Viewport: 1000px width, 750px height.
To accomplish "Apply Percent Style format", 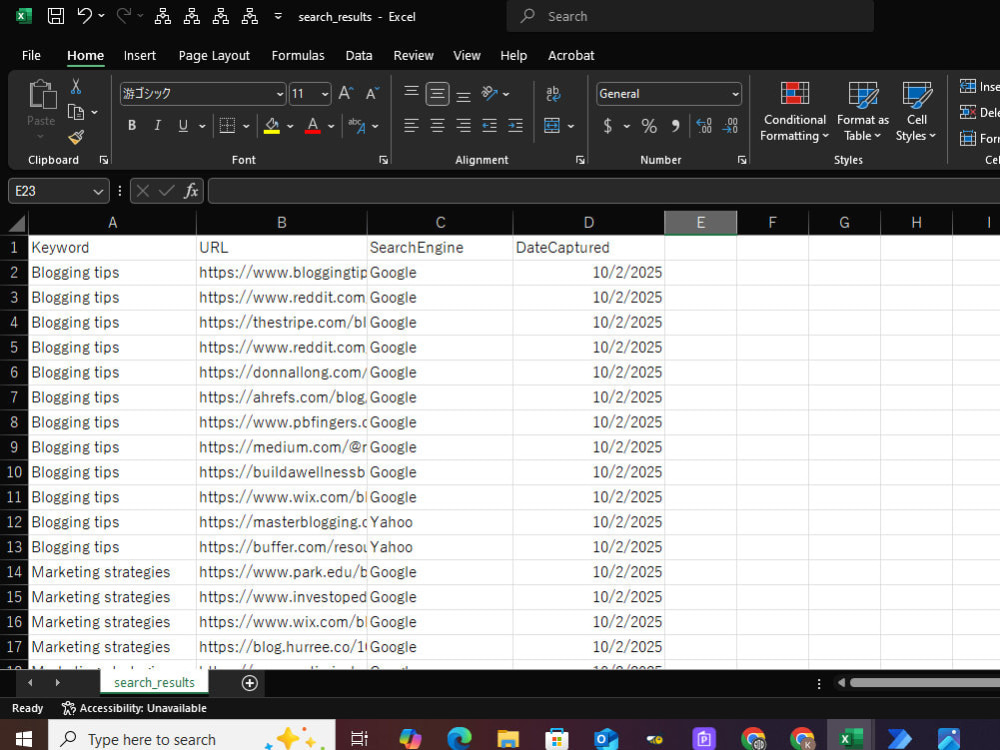I will (649, 126).
